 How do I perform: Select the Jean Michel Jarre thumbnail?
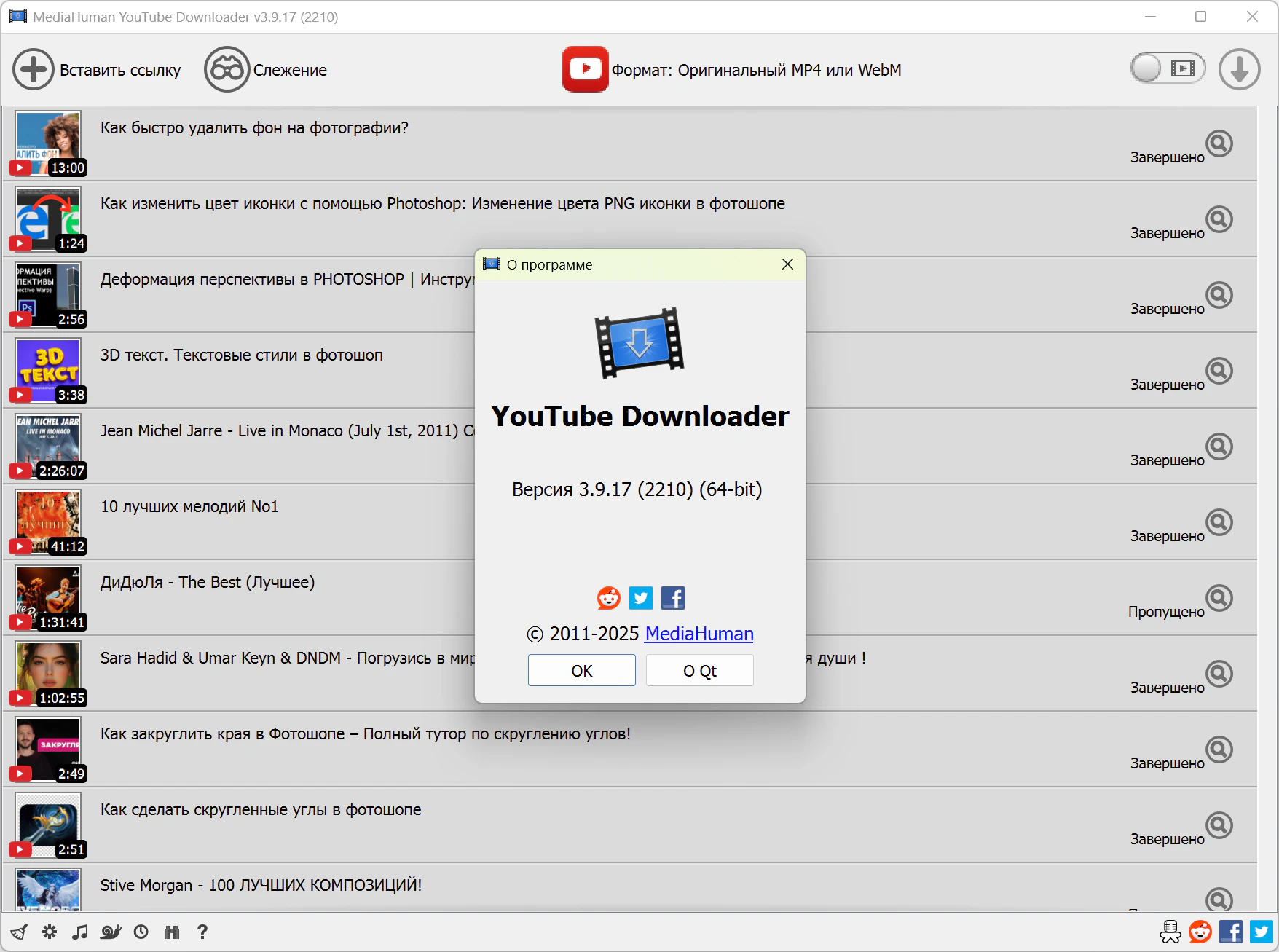point(48,447)
